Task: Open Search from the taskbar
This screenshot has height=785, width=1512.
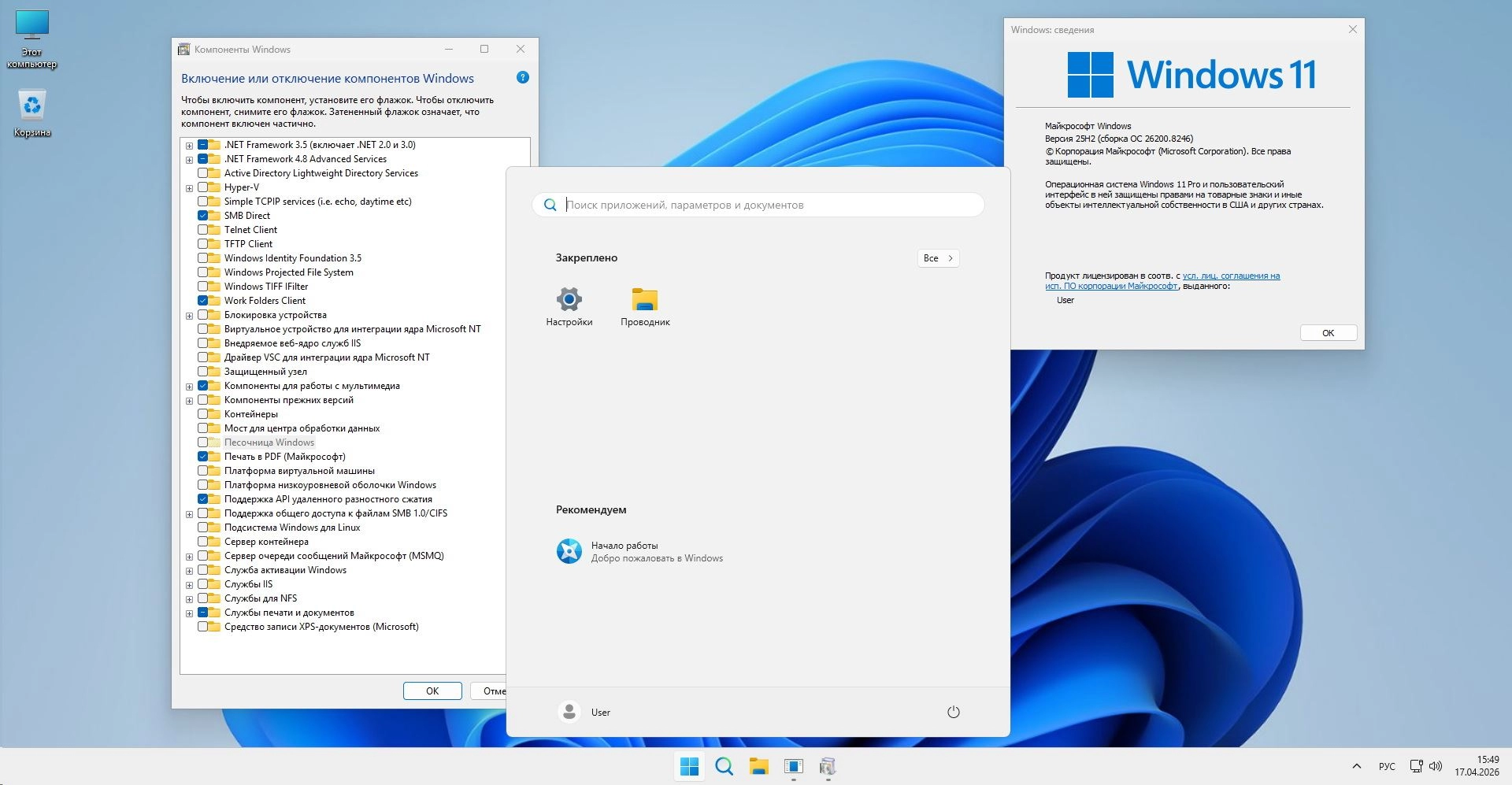Action: coord(724,766)
